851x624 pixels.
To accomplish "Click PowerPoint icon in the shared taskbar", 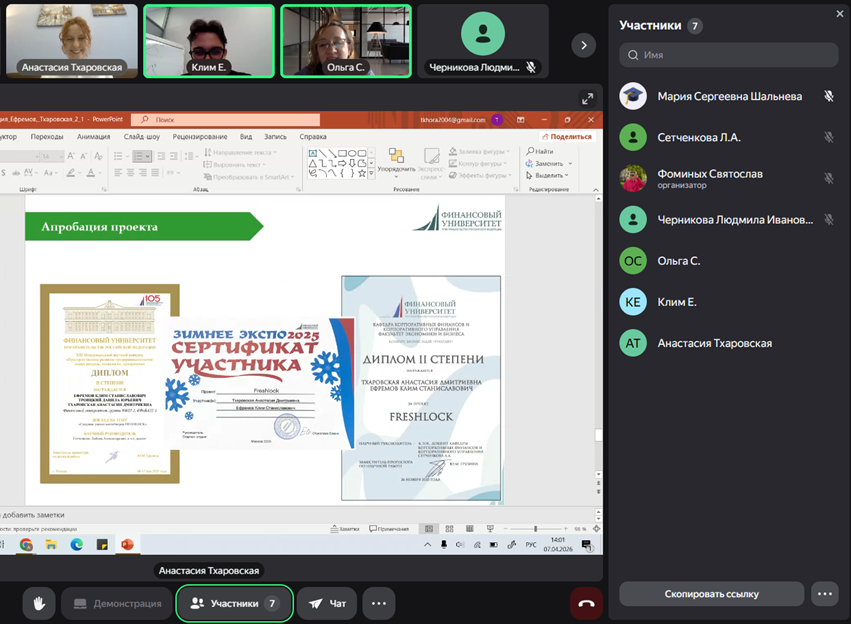I will coord(127,545).
